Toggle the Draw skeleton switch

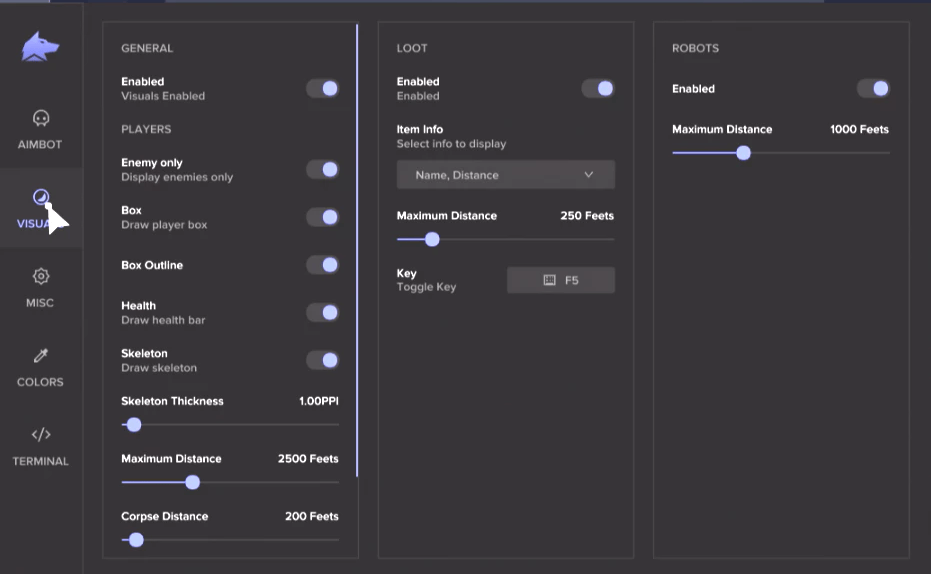click(x=323, y=360)
